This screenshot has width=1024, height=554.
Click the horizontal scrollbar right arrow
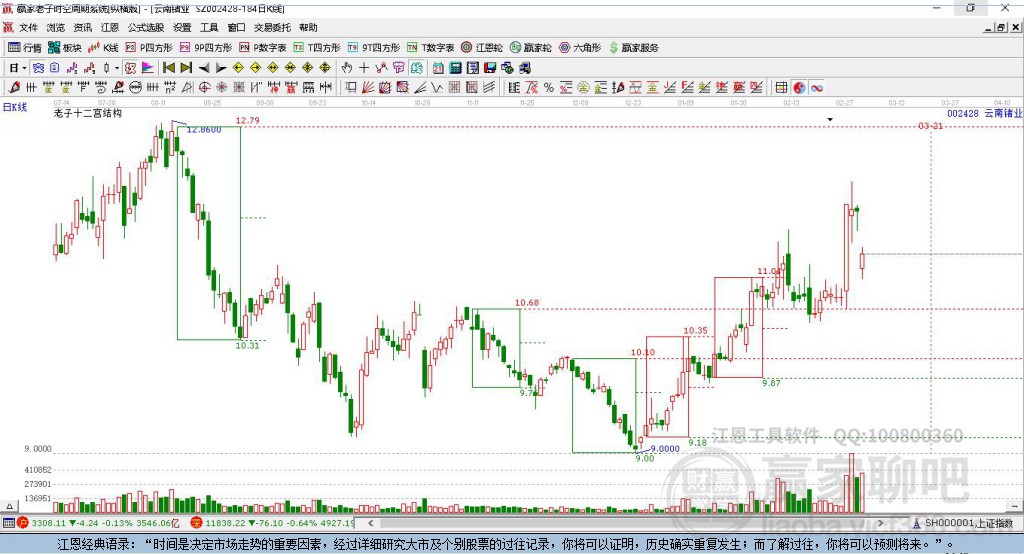click(x=880, y=523)
